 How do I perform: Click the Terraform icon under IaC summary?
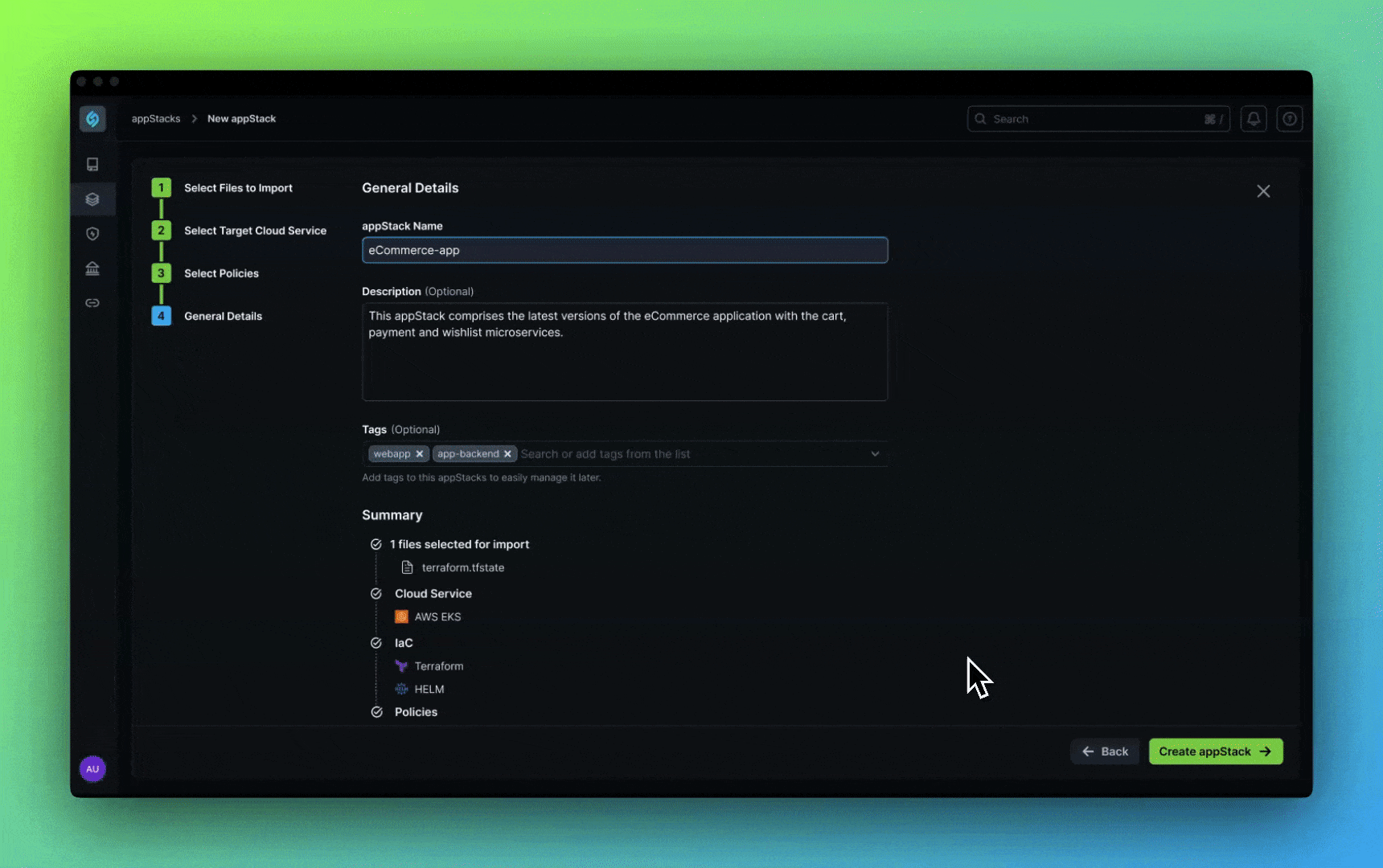[402, 665]
